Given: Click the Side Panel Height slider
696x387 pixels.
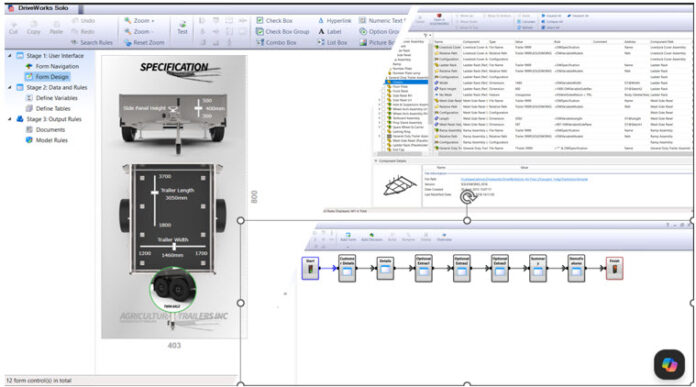Looking at the screenshot, I should pyautogui.click(x=198, y=108).
